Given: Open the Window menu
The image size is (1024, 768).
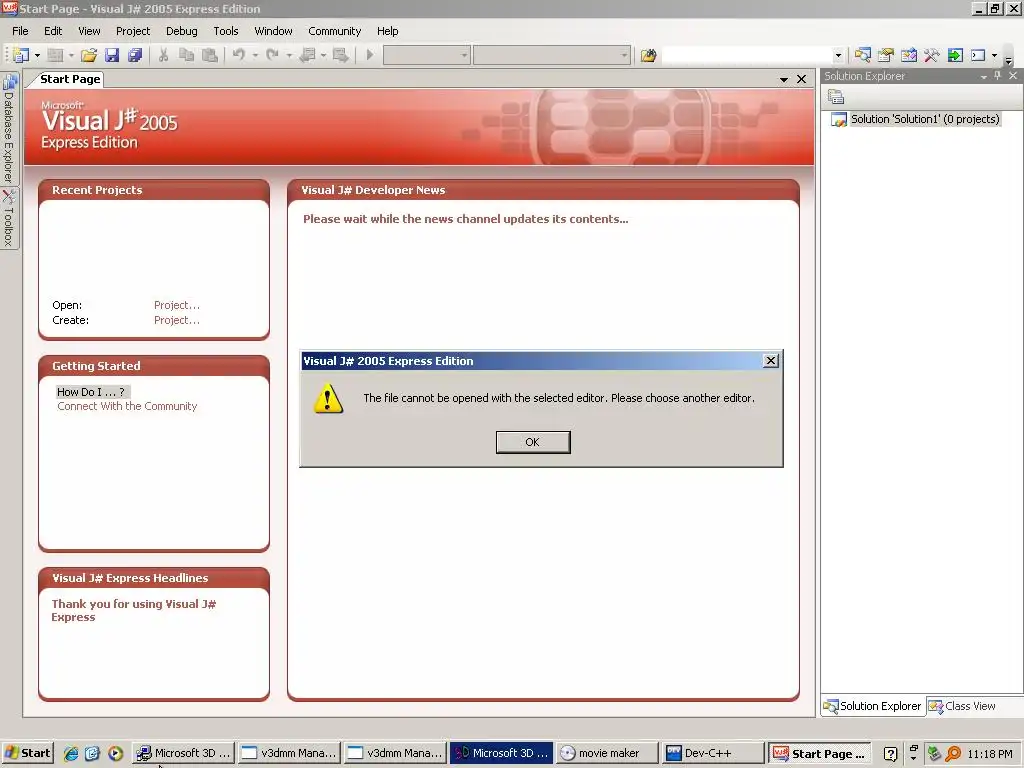Looking at the screenshot, I should [273, 31].
